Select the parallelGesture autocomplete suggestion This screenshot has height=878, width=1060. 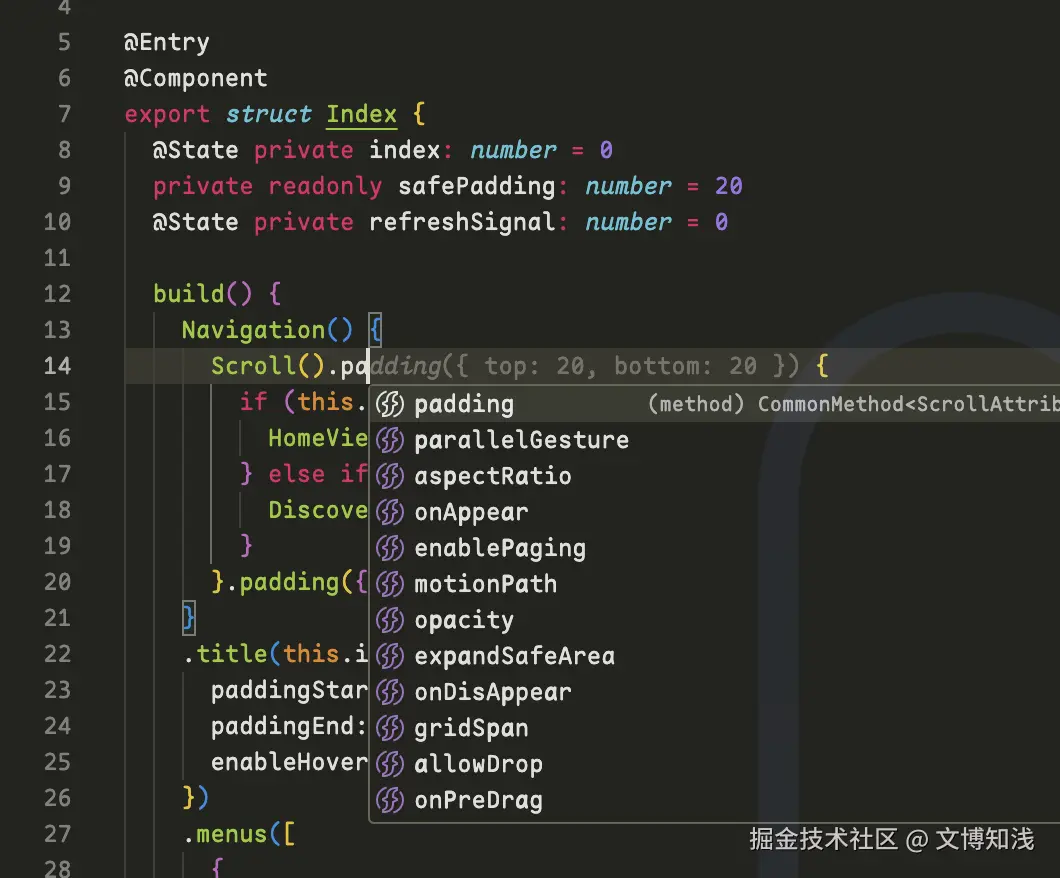click(x=715, y=440)
